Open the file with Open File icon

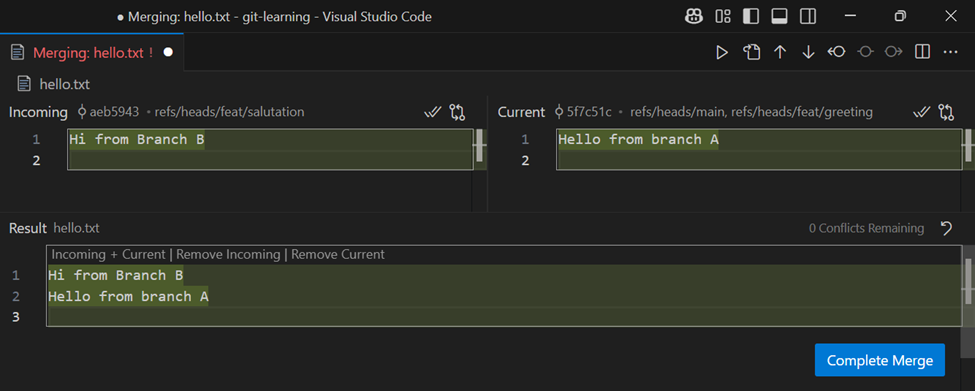point(752,53)
